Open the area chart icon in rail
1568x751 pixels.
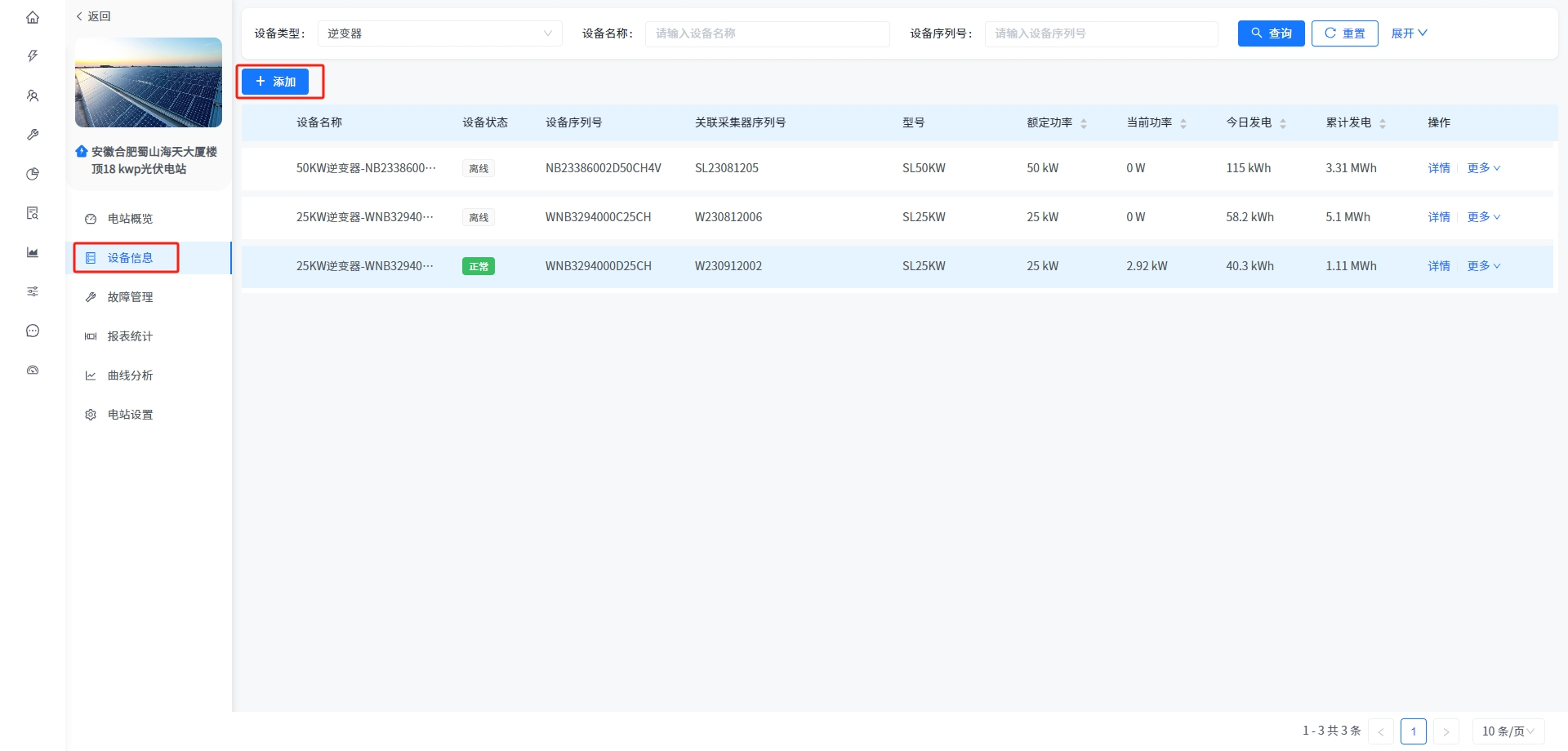click(33, 252)
